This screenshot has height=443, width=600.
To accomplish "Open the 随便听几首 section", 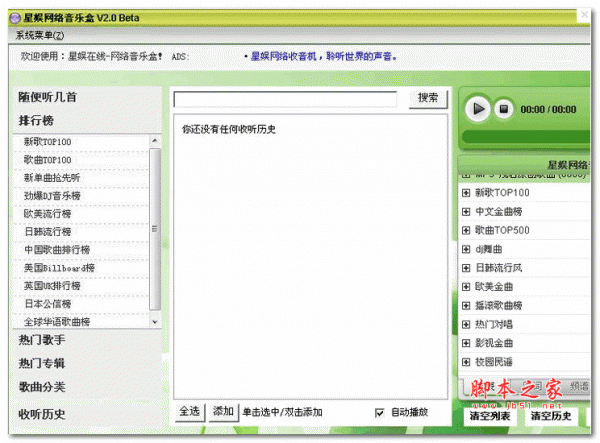I will point(47,97).
